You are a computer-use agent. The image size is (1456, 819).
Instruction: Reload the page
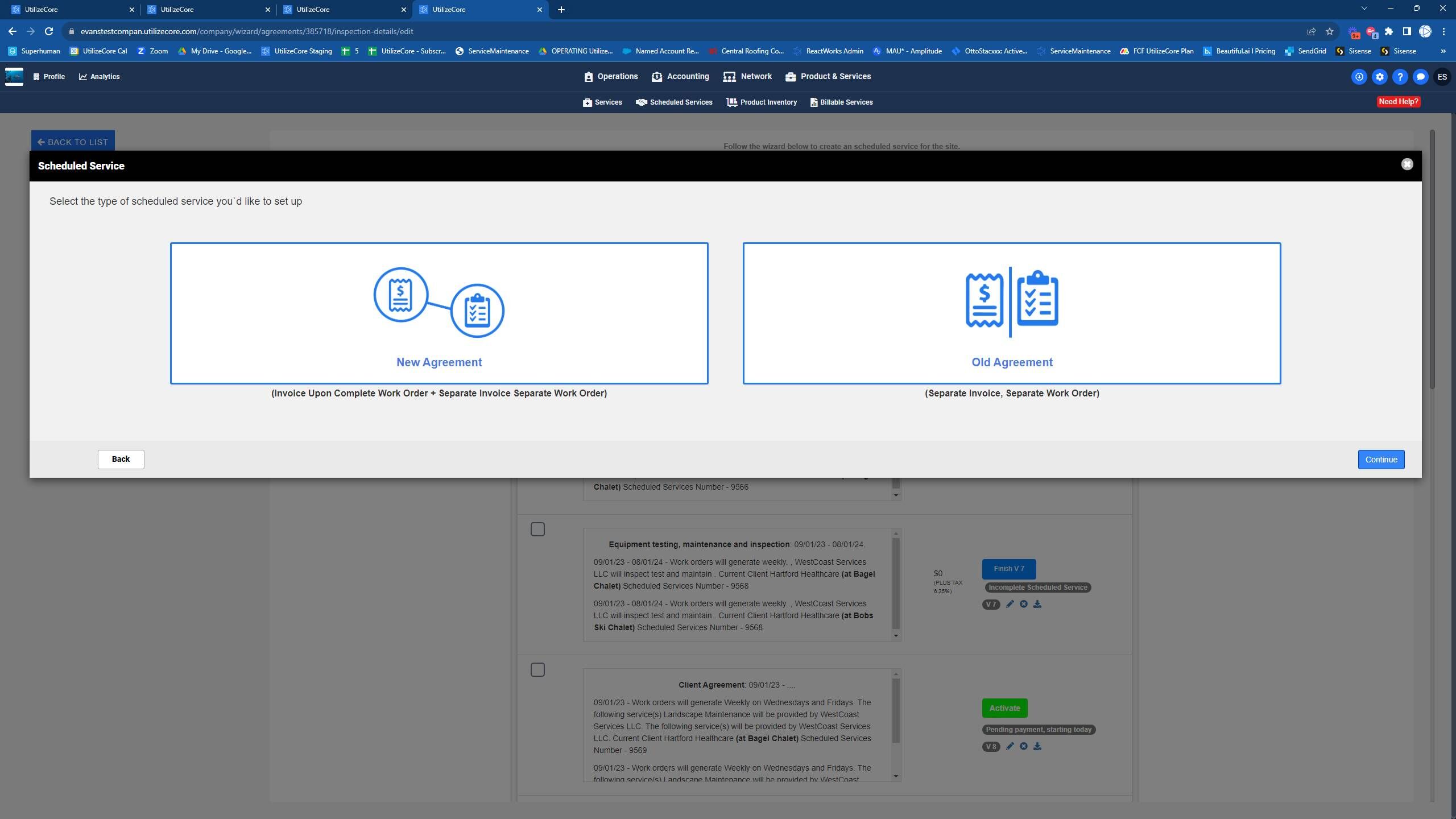coord(49,31)
